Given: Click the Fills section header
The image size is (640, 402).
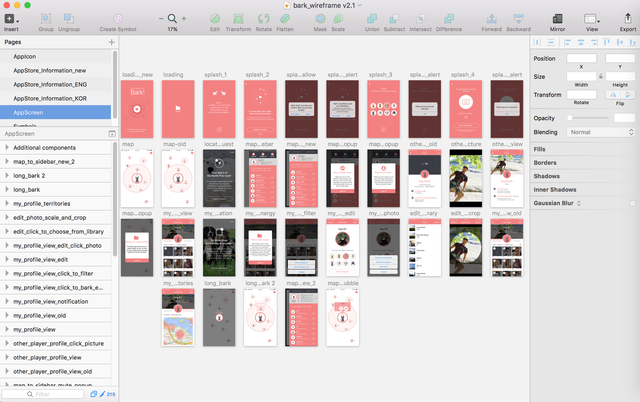Looking at the screenshot, I should click(540, 150).
